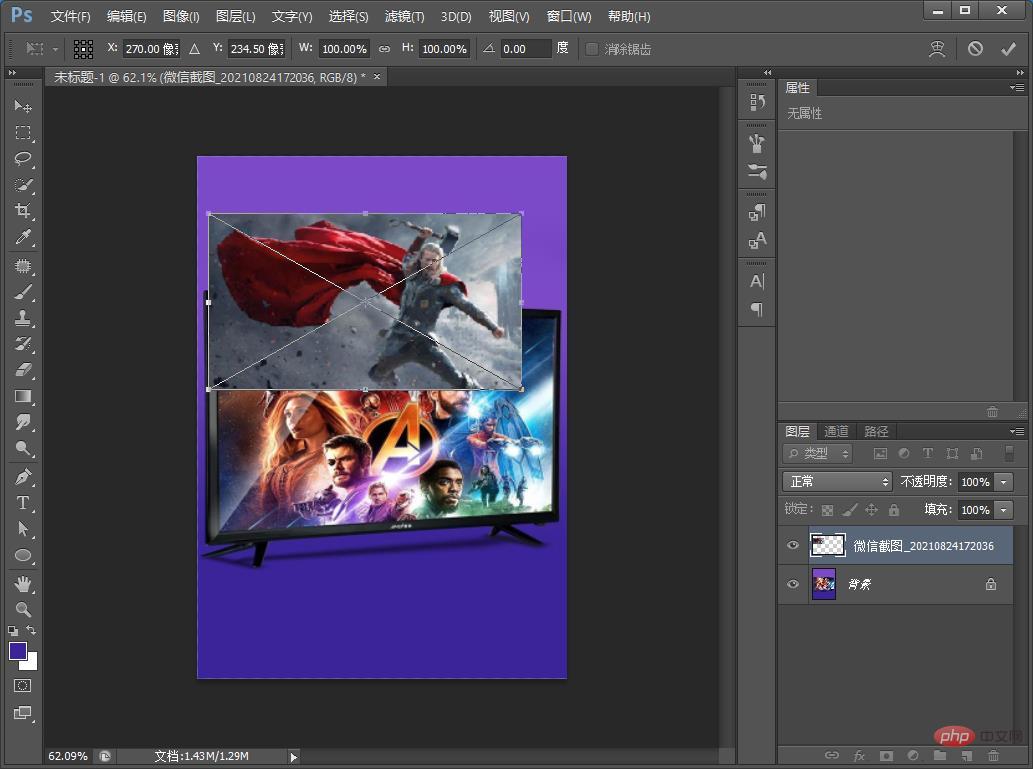Select the History Brush tool
1033x769 pixels.
[22, 344]
